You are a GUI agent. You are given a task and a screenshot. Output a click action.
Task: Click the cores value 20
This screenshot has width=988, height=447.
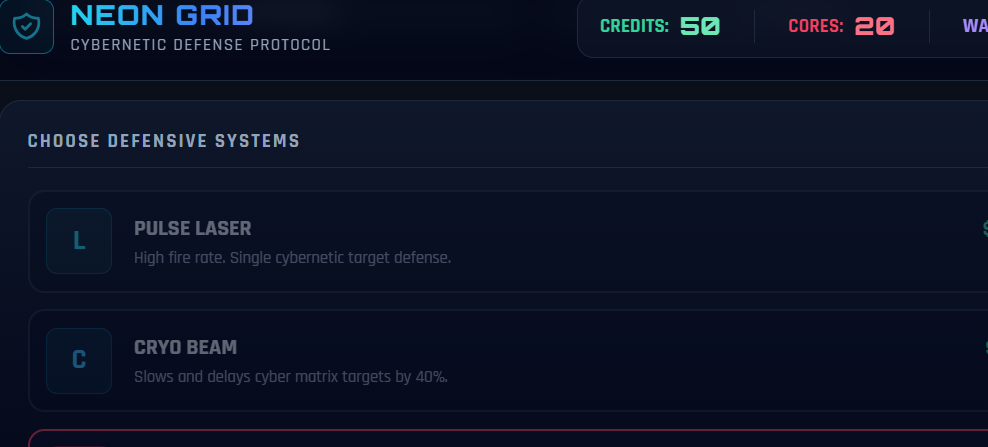[x=875, y=26]
